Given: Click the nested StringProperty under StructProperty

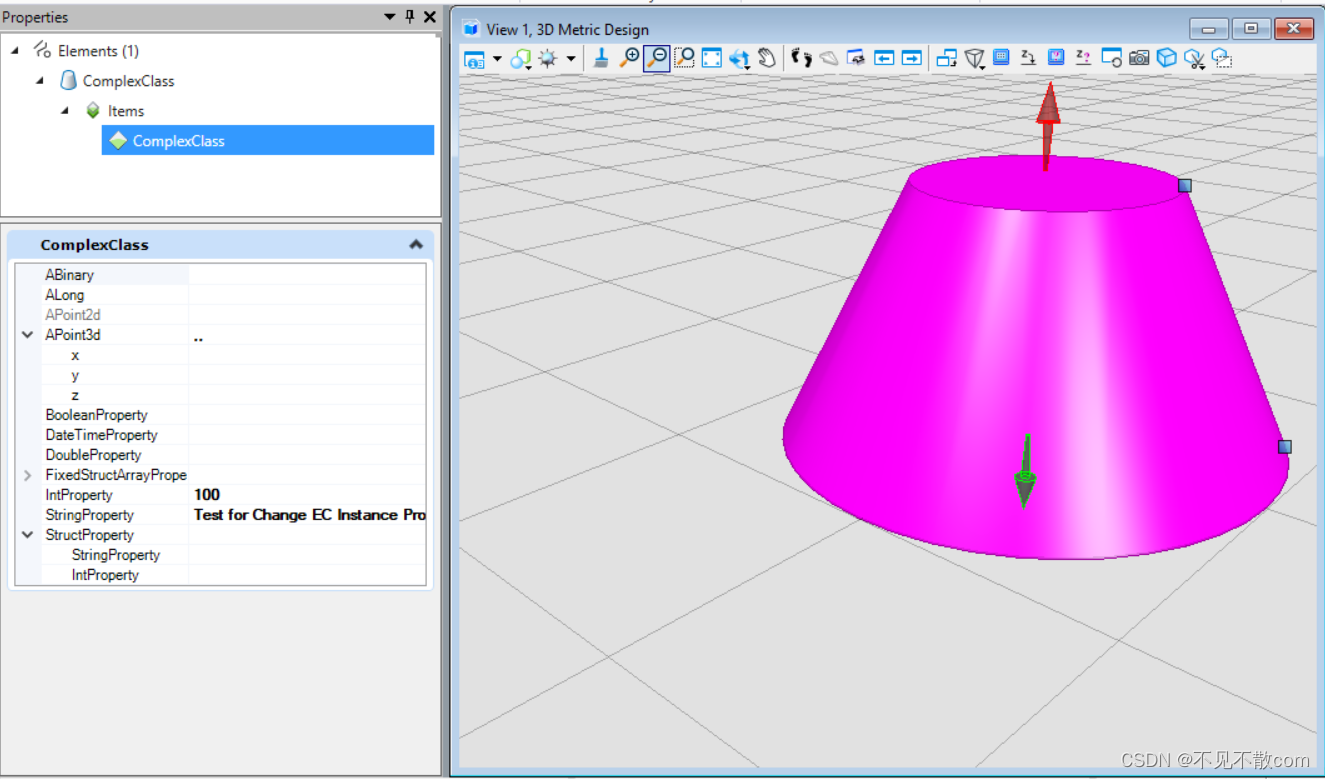Looking at the screenshot, I should pyautogui.click(x=115, y=555).
